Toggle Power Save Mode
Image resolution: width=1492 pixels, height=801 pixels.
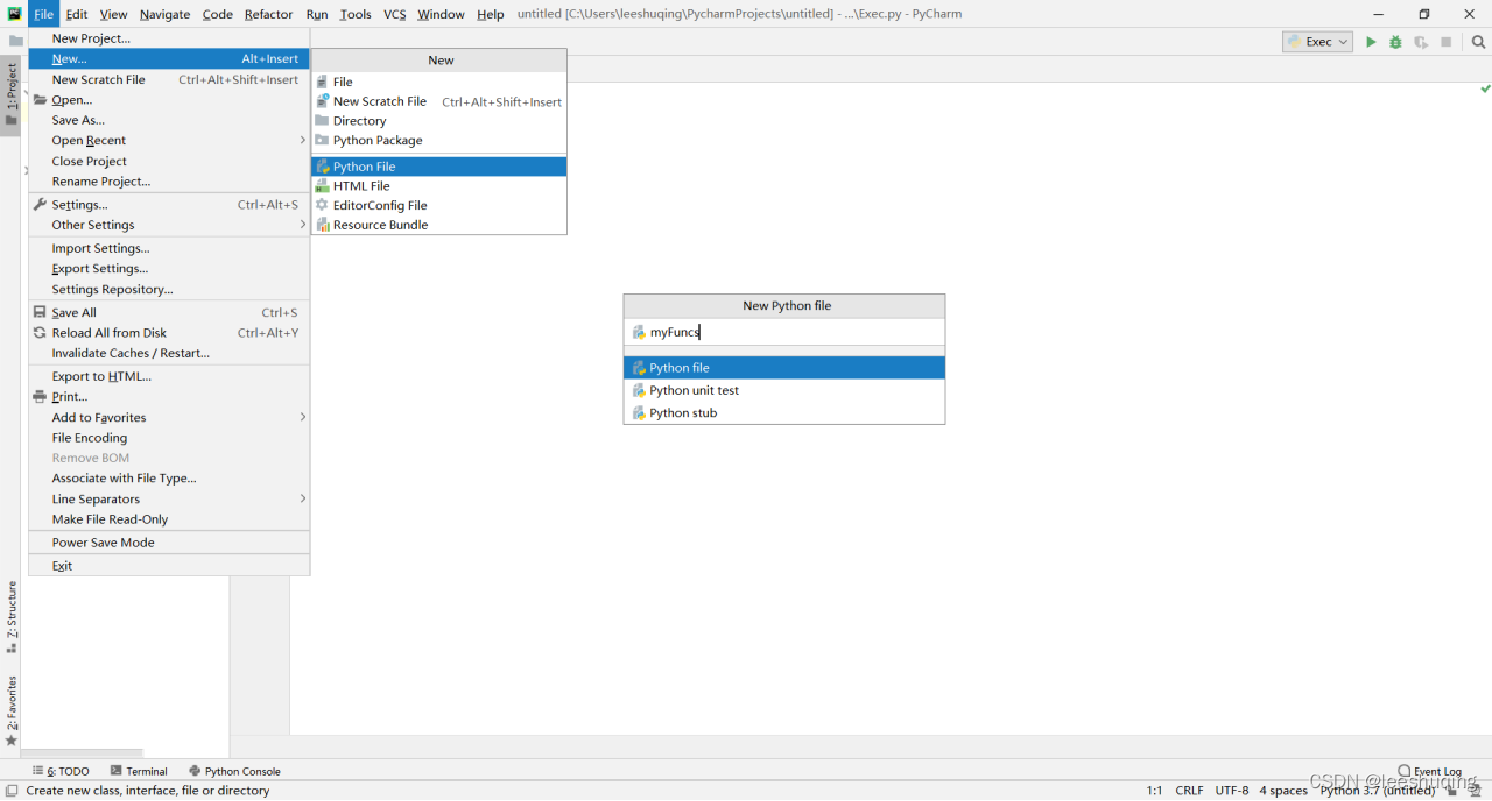pyautogui.click(x=168, y=542)
